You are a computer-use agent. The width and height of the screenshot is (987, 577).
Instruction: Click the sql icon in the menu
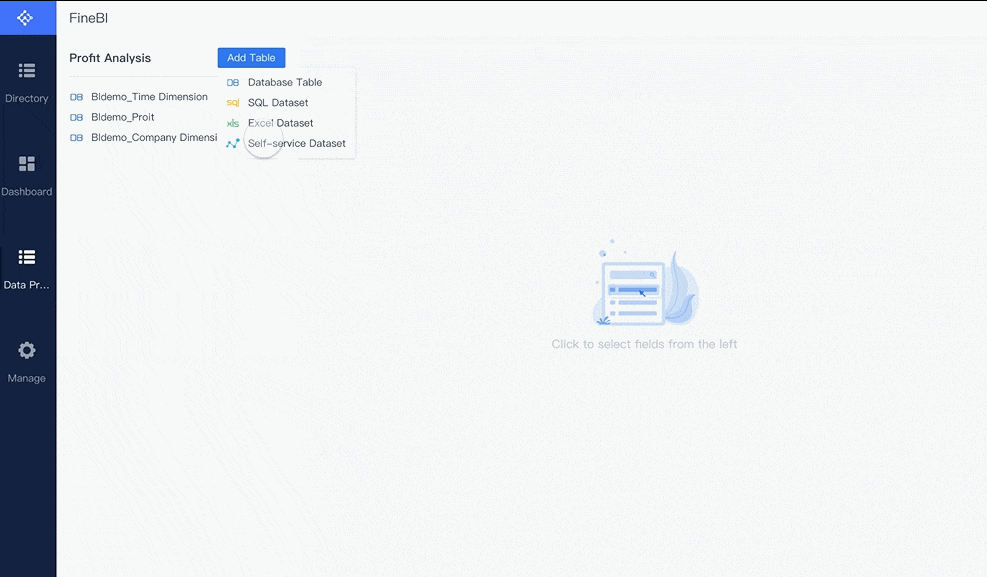[x=232, y=102]
